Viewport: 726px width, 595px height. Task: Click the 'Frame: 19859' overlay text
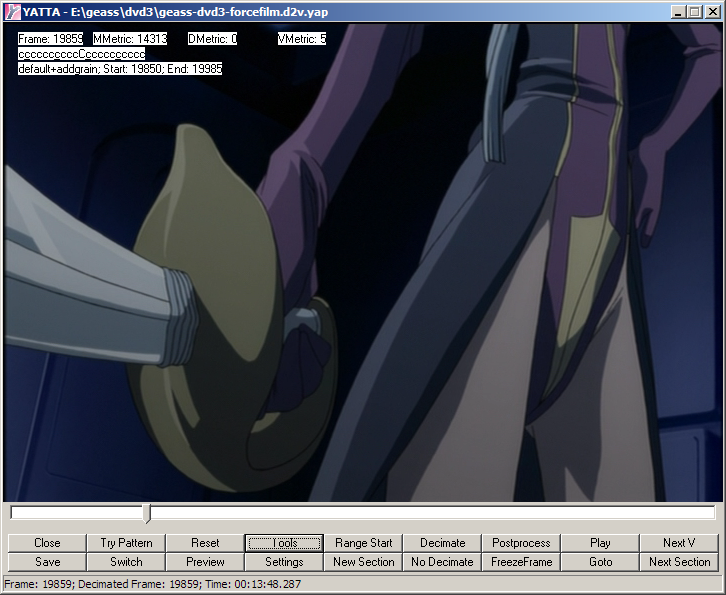(50, 39)
